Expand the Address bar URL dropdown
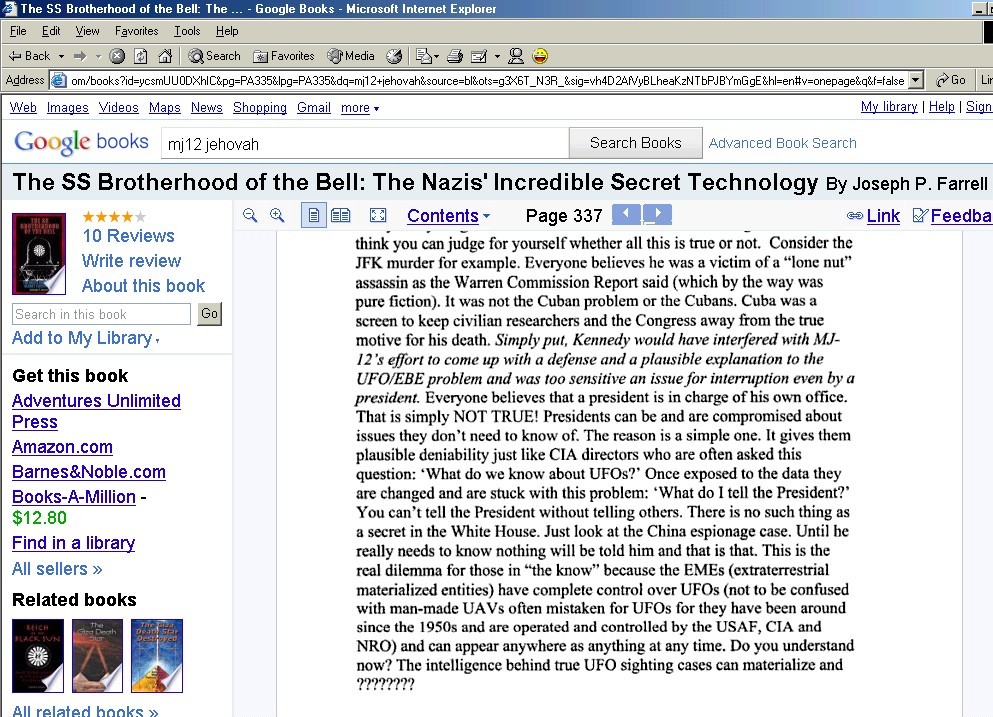Viewport: 993px width, 717px height. (x=916, y=80)
